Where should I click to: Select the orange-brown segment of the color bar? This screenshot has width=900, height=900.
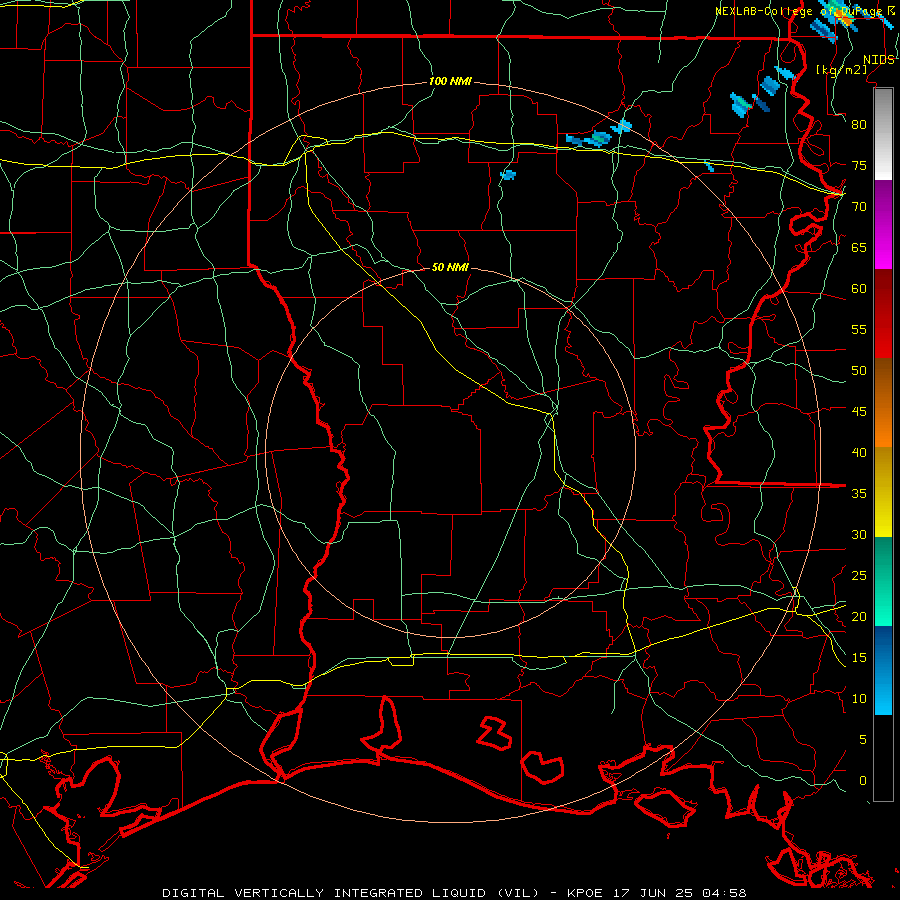click(883, 402)
